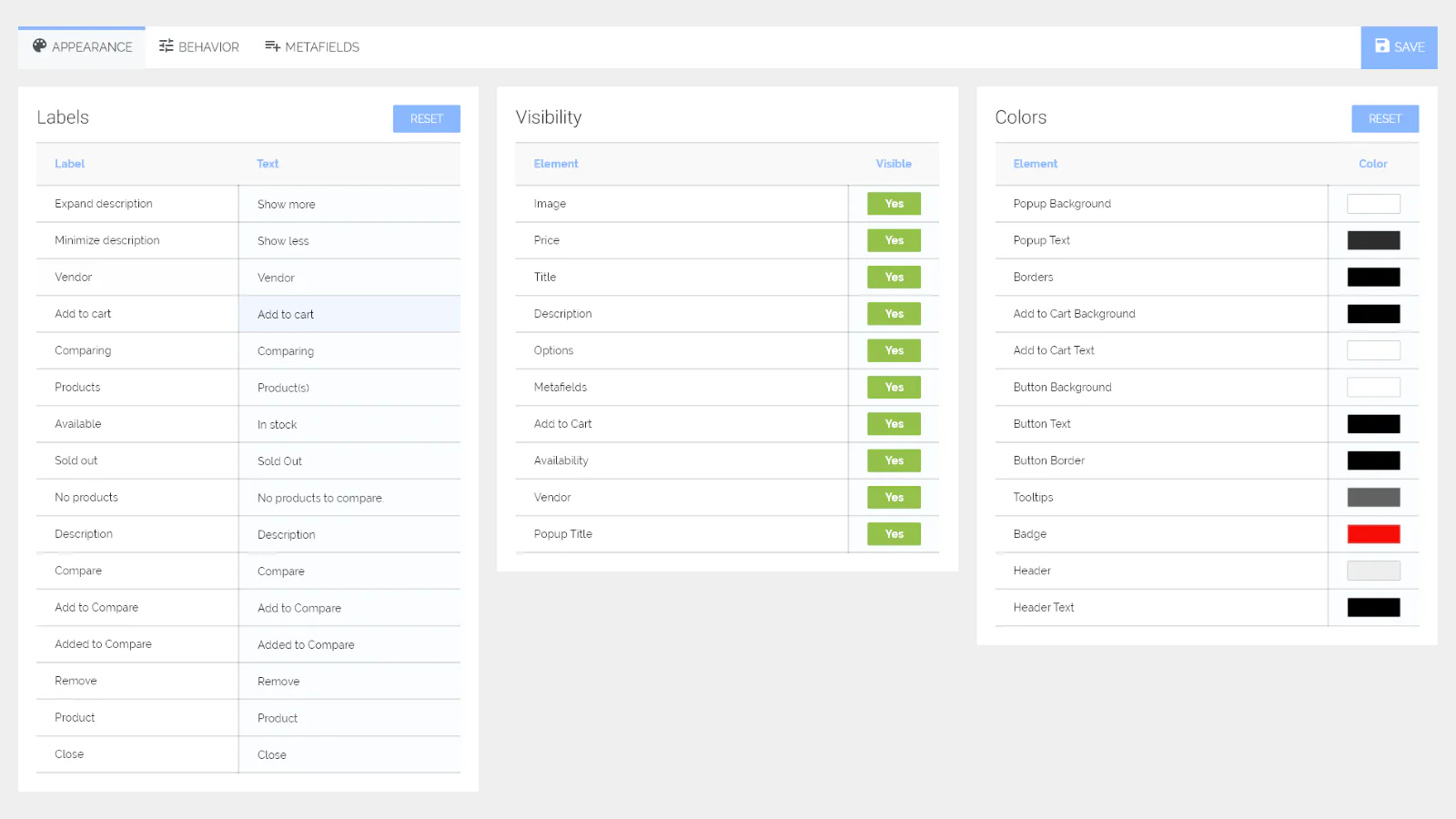The height and width of the screenshot is (819, 1456).
Task: Edit the Close label text field
Action: (349, 754)
